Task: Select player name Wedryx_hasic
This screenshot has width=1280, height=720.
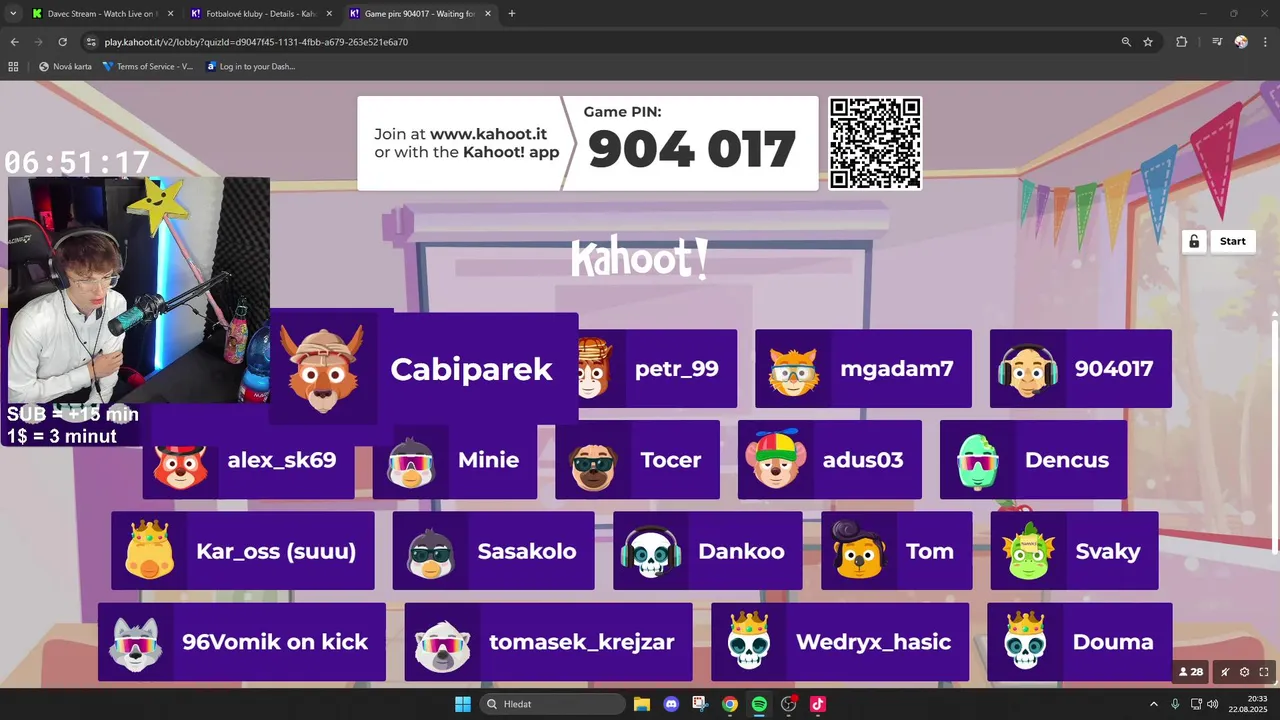Action: click(874, 642)
